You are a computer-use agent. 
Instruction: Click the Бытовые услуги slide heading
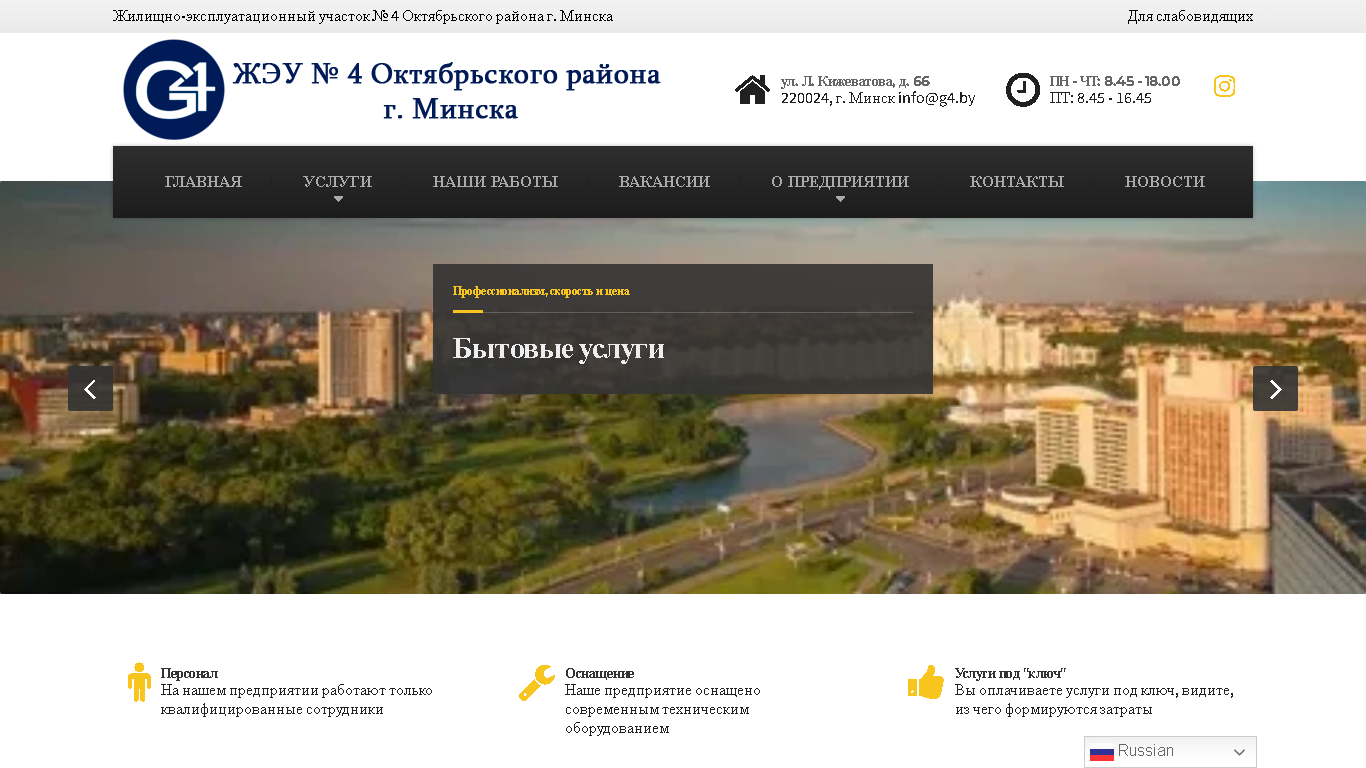click(558, 349)
